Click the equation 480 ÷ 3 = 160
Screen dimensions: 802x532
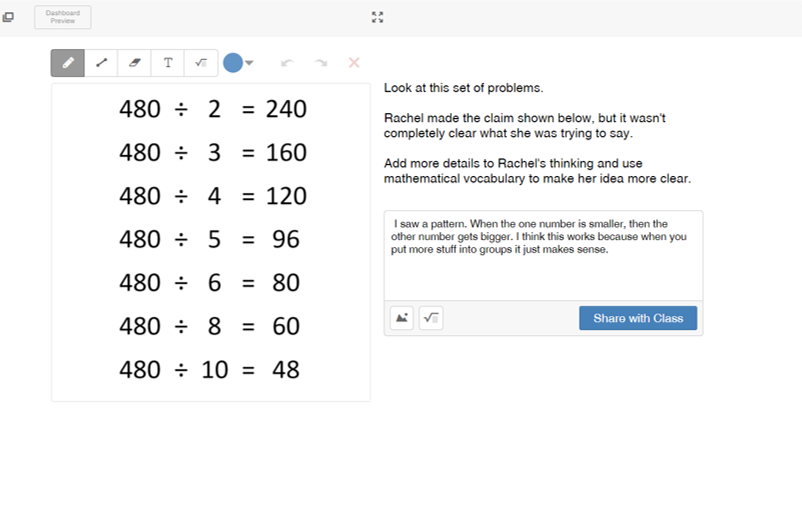[x=213, y=152]
